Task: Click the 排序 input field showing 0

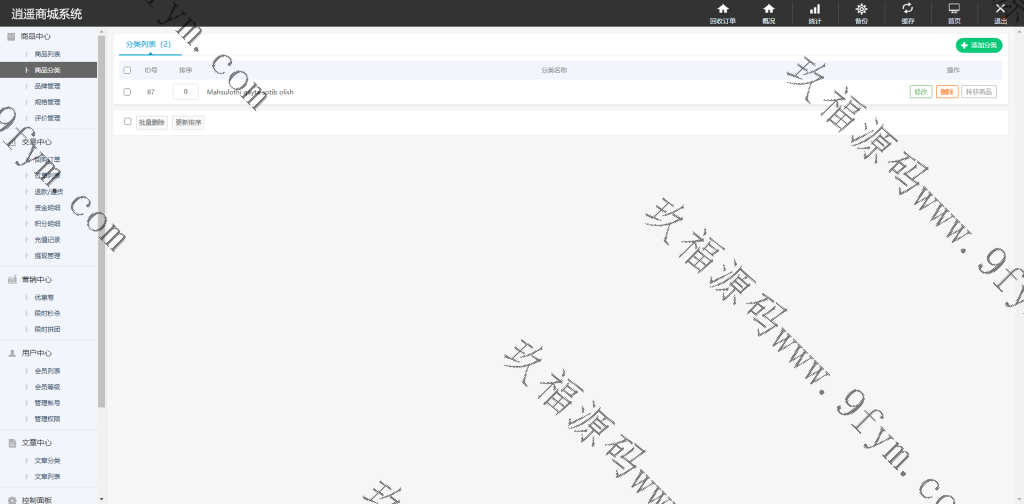Action: pos(185,92)
